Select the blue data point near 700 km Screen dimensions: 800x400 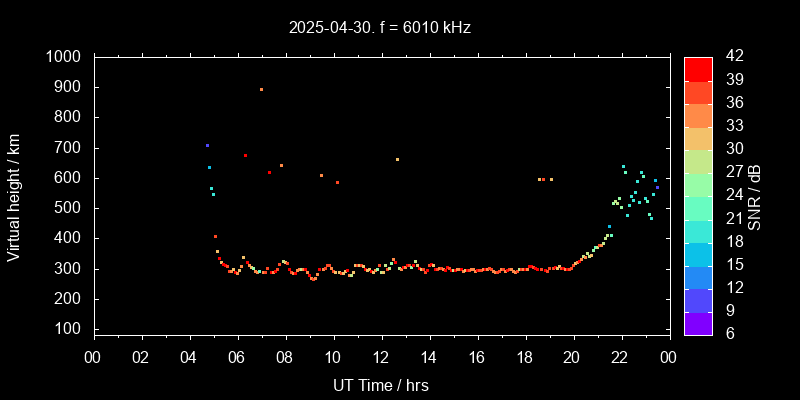point(207,146)
